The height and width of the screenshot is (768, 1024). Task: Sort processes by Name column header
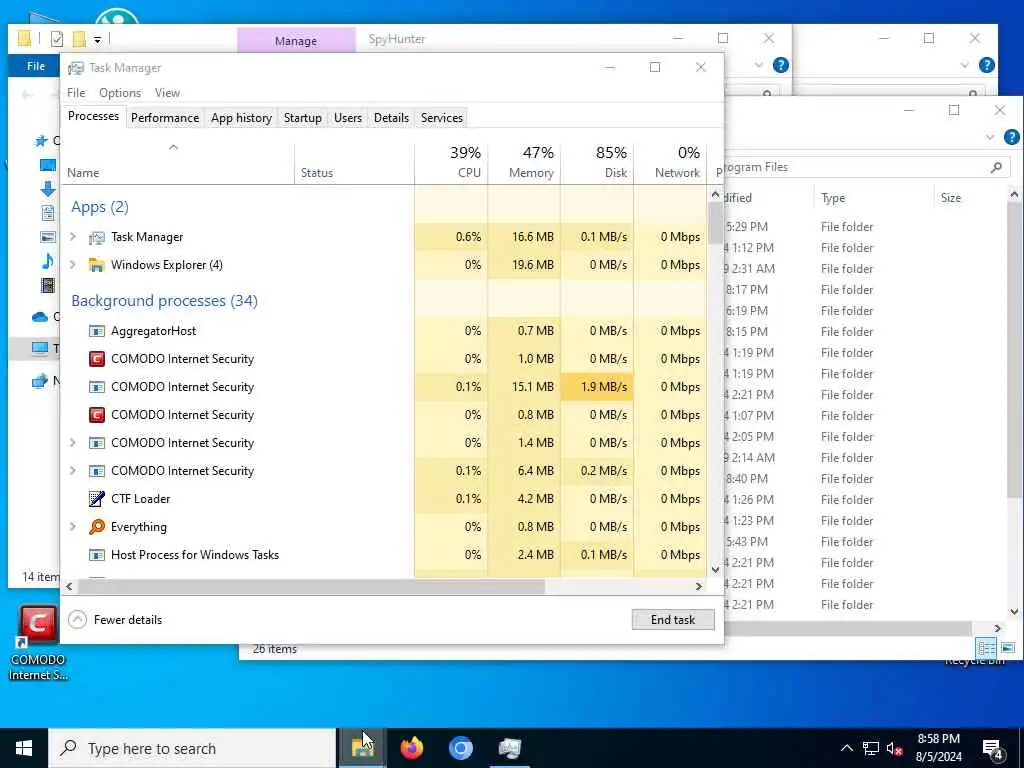178,163
